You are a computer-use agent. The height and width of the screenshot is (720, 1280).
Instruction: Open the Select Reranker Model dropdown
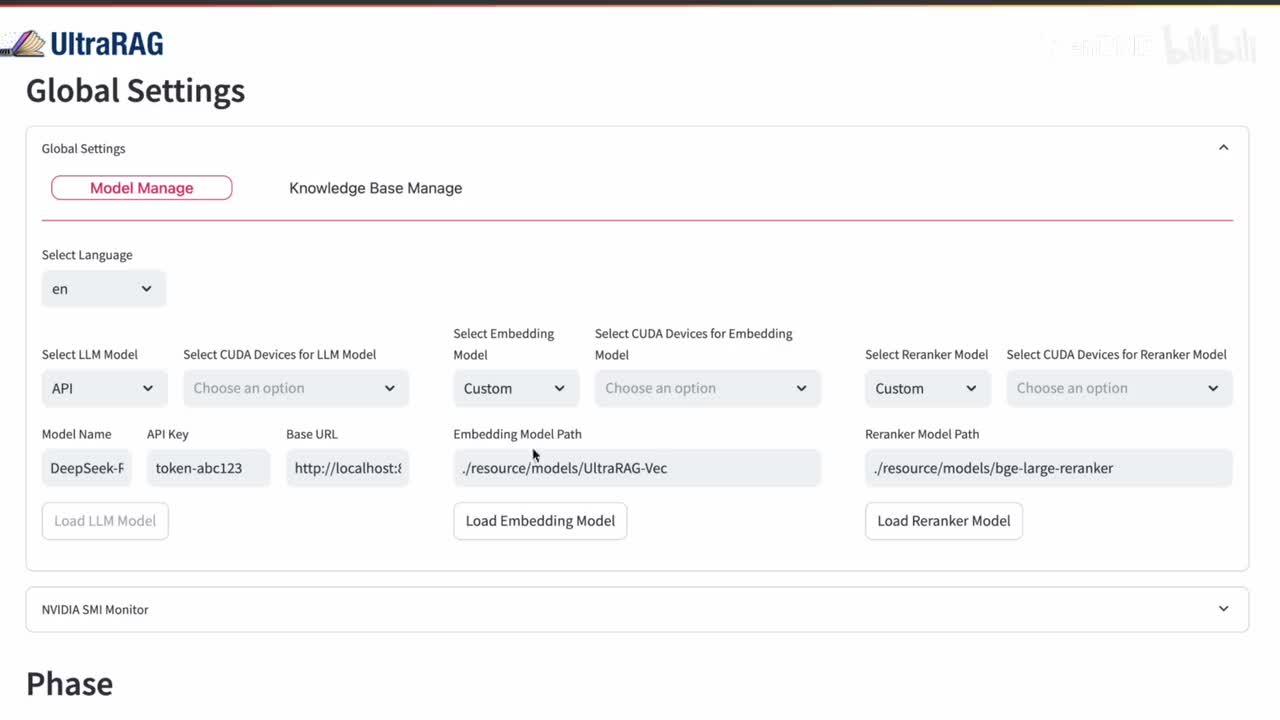927,388
